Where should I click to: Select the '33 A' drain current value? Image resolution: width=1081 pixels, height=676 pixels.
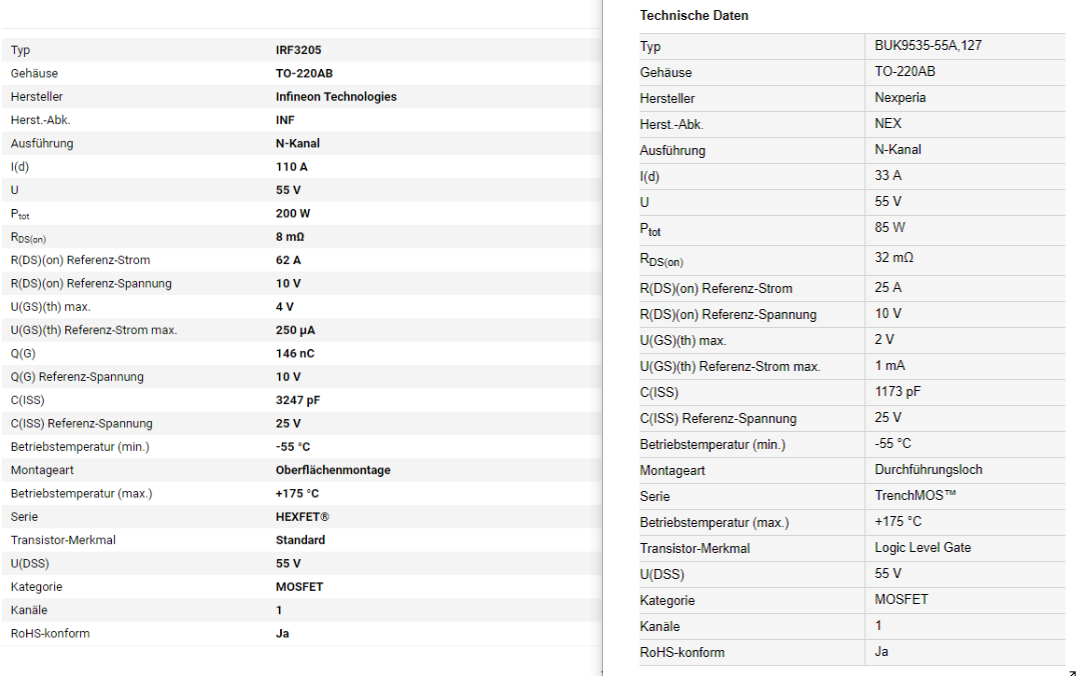point(888,175)
